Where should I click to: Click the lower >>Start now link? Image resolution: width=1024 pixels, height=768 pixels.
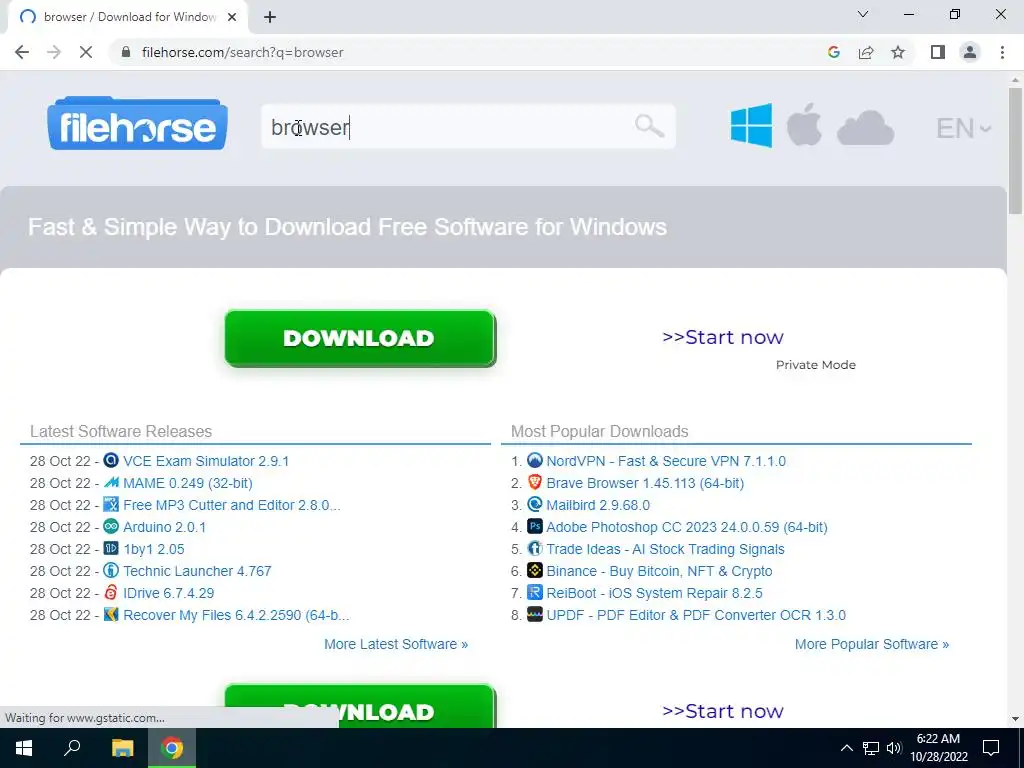tap(723, 711)
